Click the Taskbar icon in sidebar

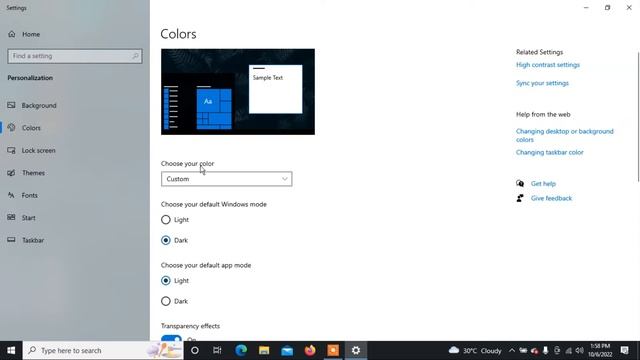(11, 240)
